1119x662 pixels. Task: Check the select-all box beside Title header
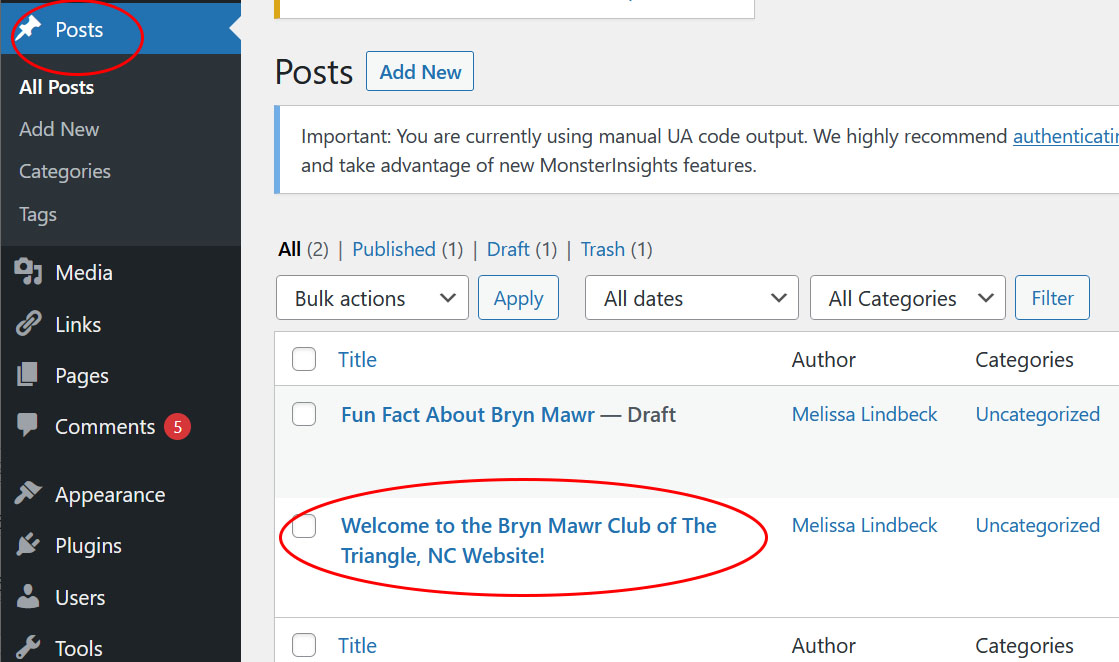tap(304, 359)
